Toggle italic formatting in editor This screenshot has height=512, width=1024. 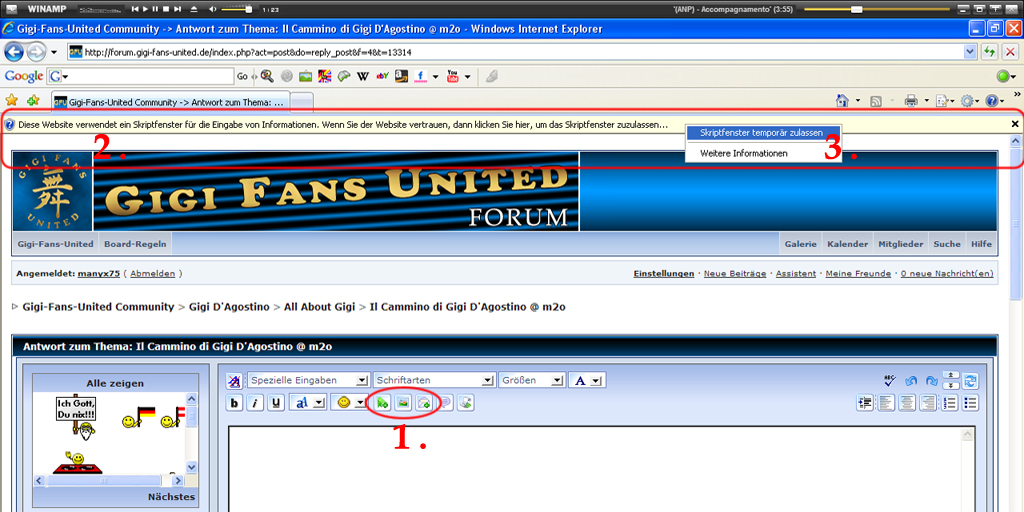click(255, 403)
